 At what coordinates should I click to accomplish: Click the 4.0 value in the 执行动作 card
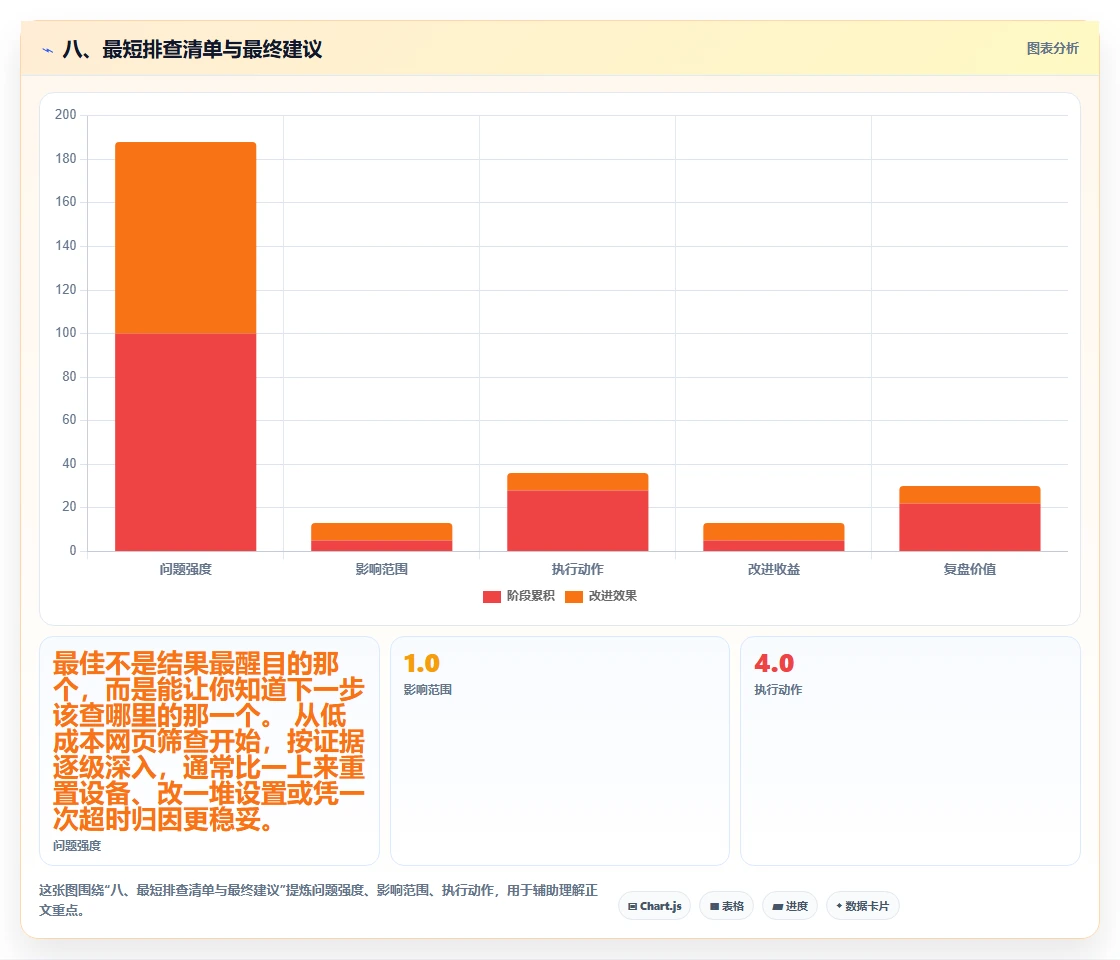[x=774, y=664]
